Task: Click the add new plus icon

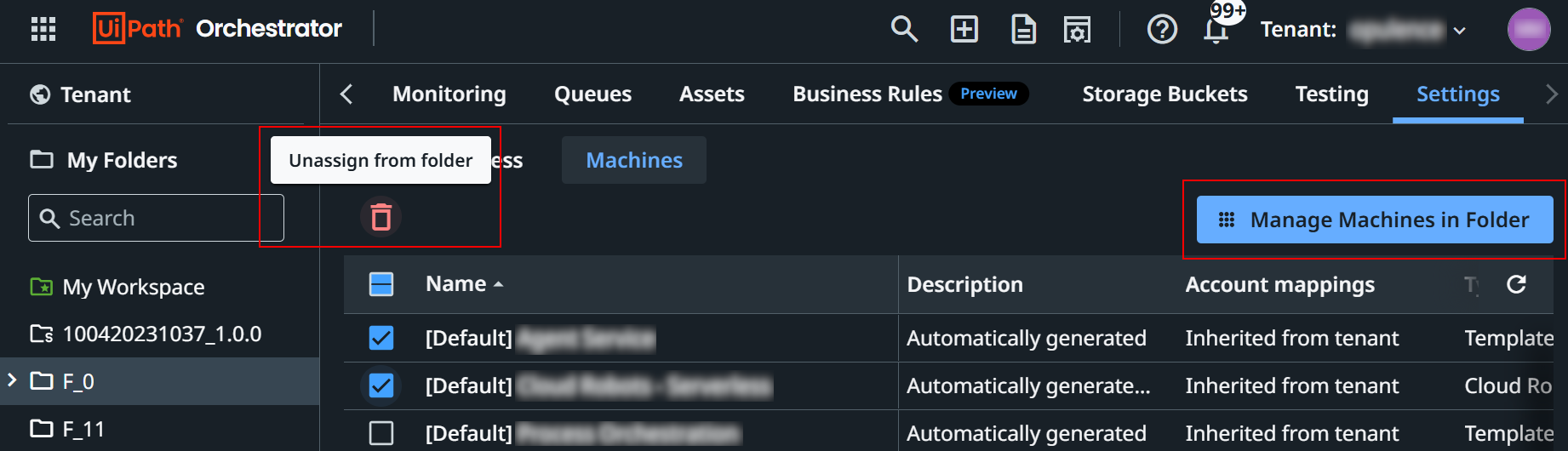Action: (964, 29)
